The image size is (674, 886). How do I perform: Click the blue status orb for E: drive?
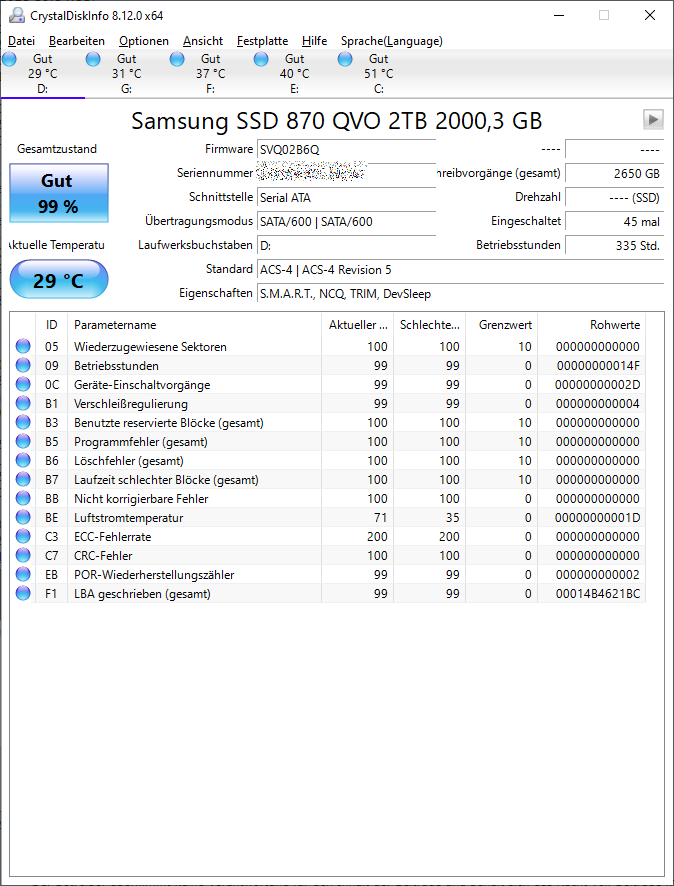261,59
